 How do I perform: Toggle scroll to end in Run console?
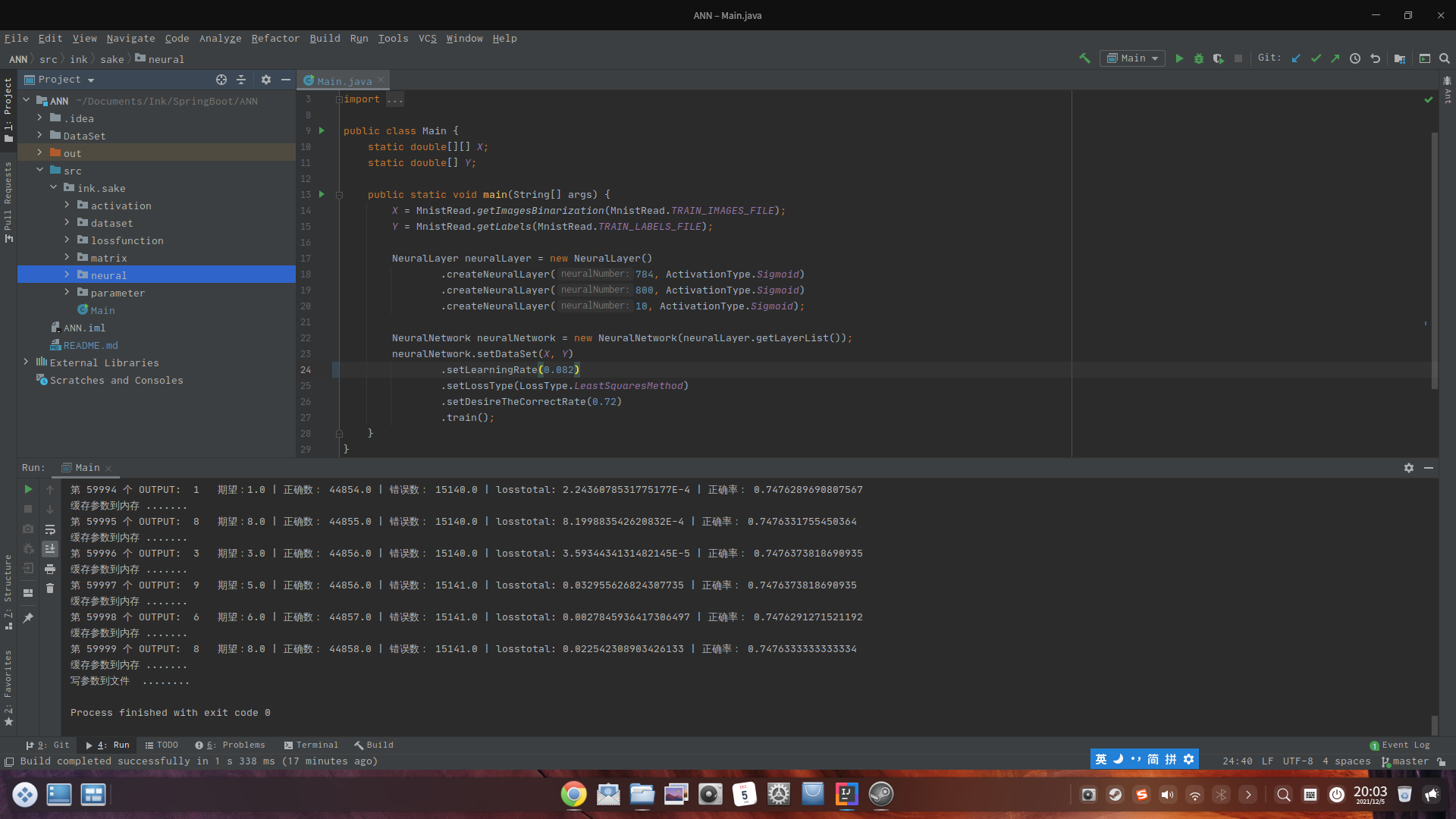tap(50, 549)
